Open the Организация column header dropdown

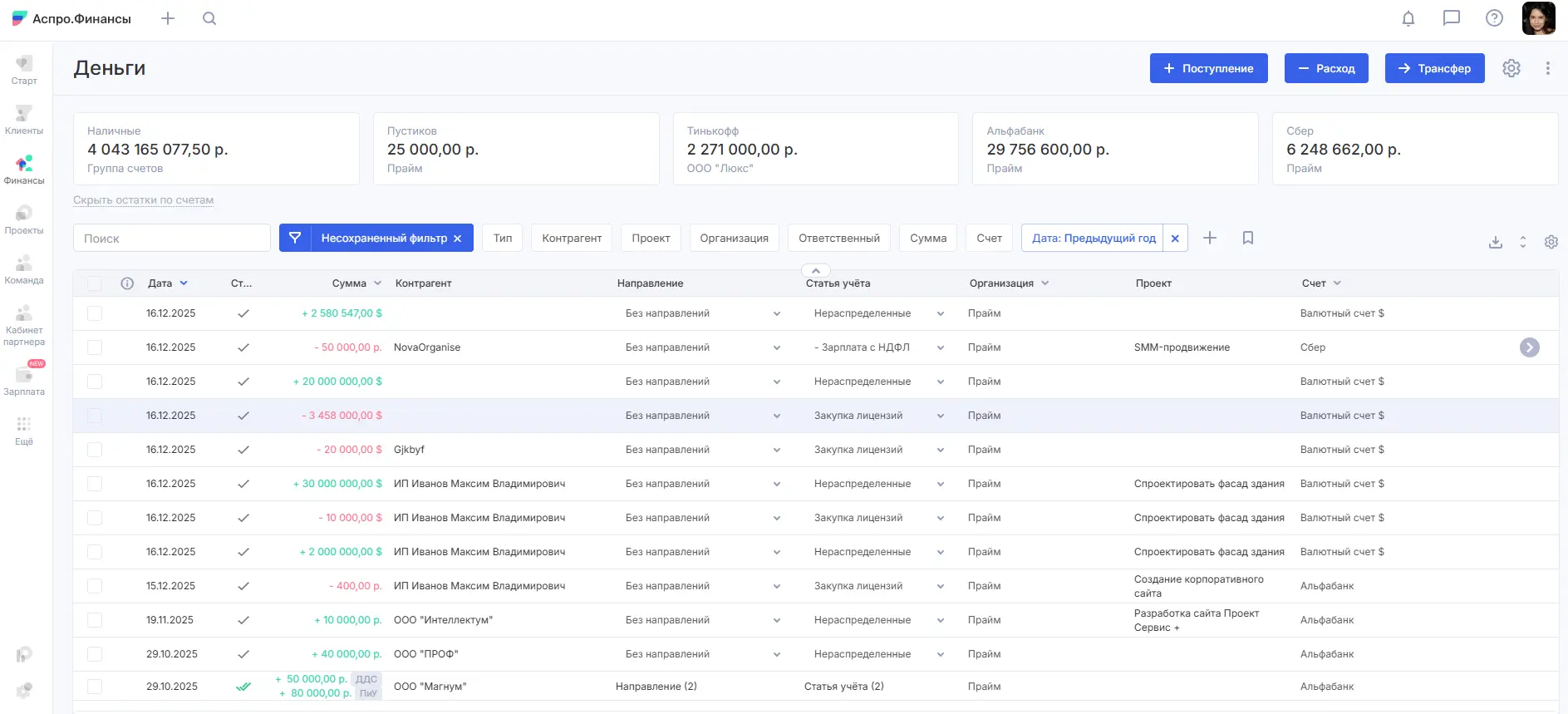click(x=1045, y=283)
